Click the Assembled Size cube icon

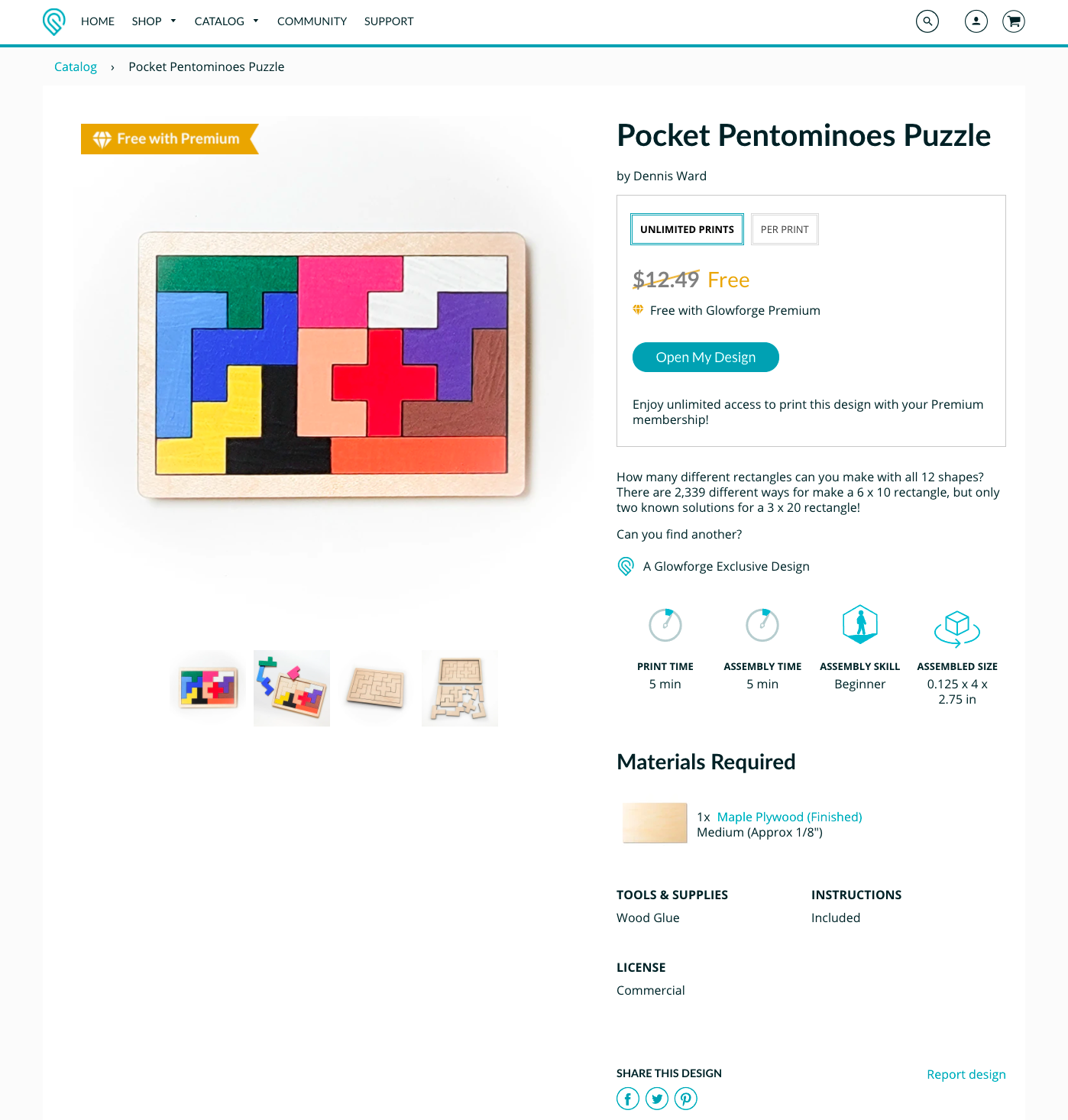957,628
